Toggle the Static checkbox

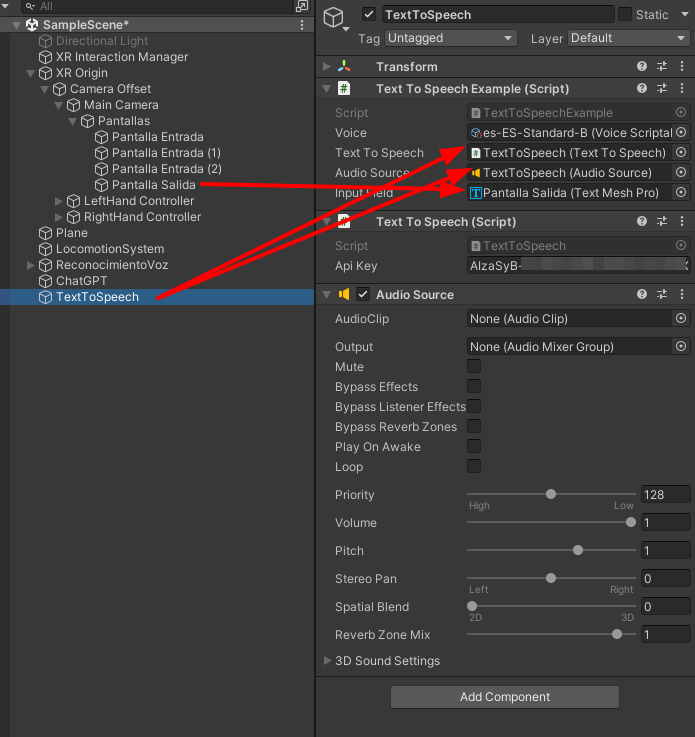coord(625,15)
